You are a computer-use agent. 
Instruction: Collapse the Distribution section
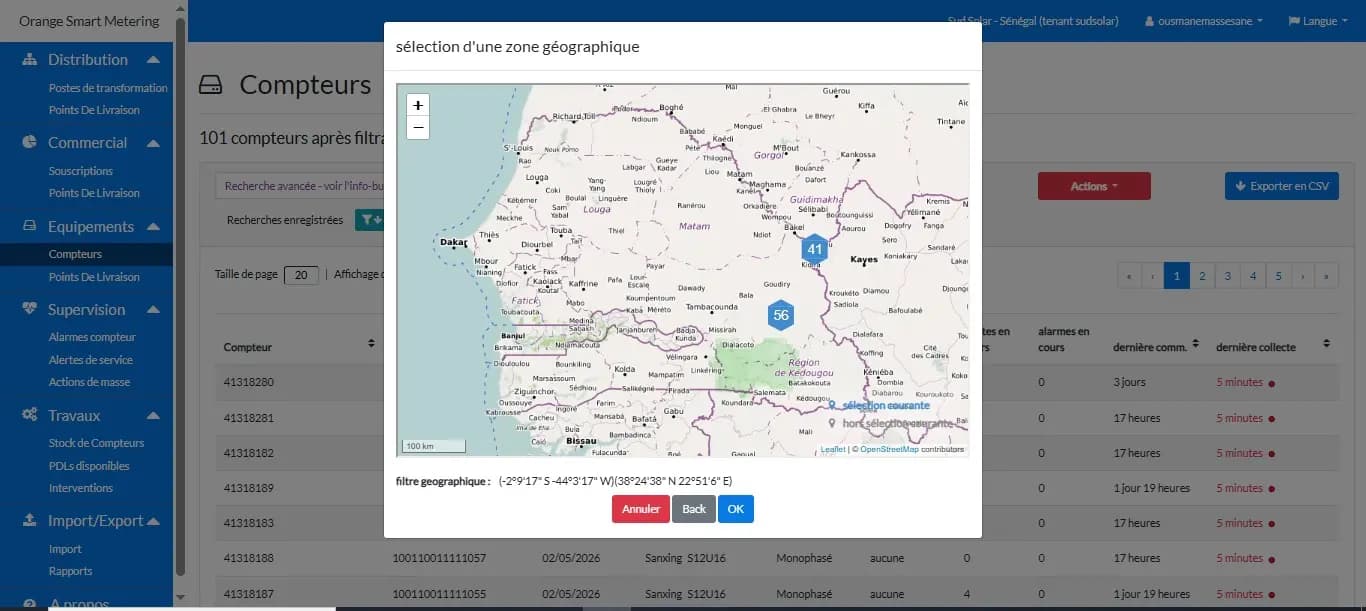(x=153, y=59)
